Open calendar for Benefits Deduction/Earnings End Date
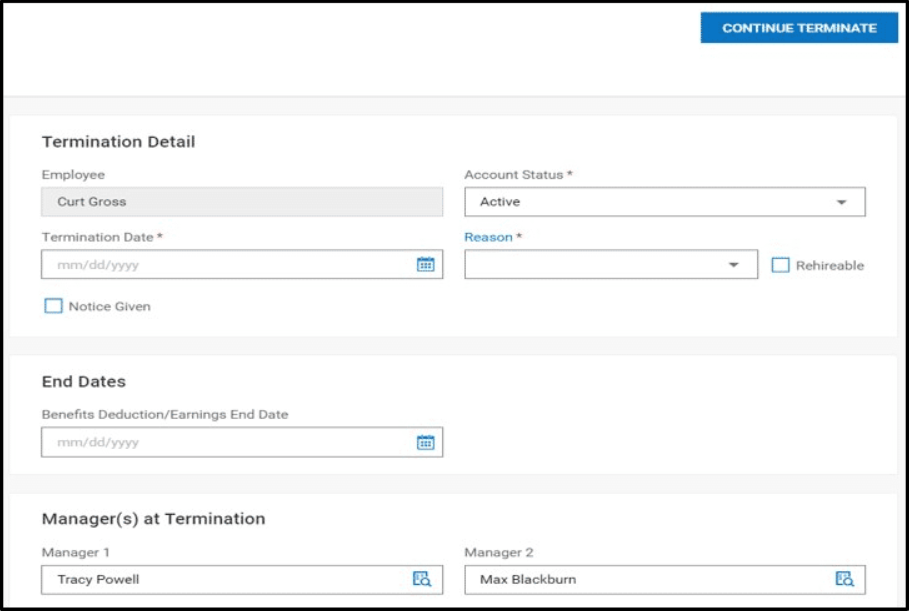This screenshot has height=611, width=909. 426,442
